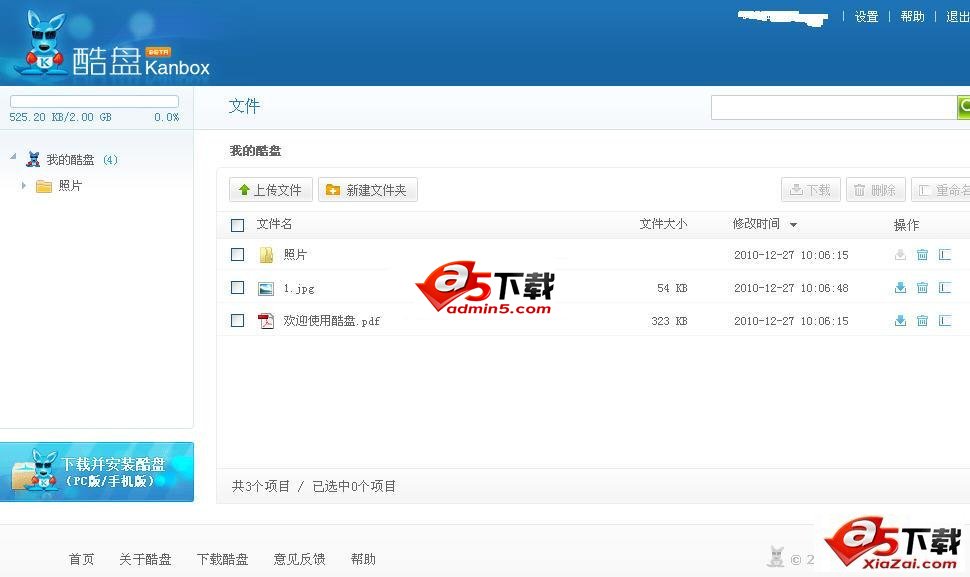Screen dimensions: 970x577
Task: Click the storage usage progress bar
Action: [x=94, y=101]
